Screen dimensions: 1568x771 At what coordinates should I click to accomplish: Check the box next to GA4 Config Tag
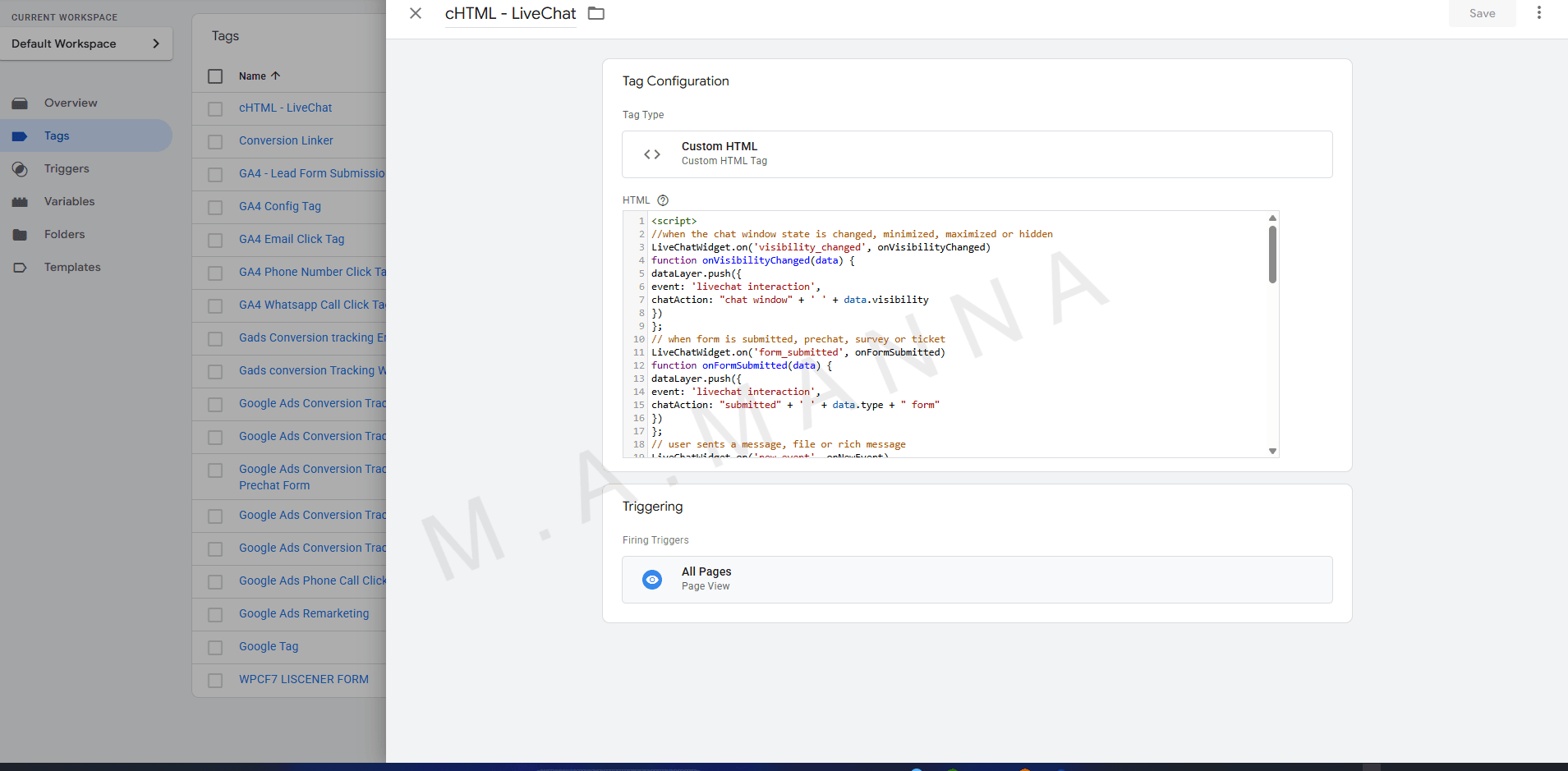pyautogui.click(x=215, y=207)
